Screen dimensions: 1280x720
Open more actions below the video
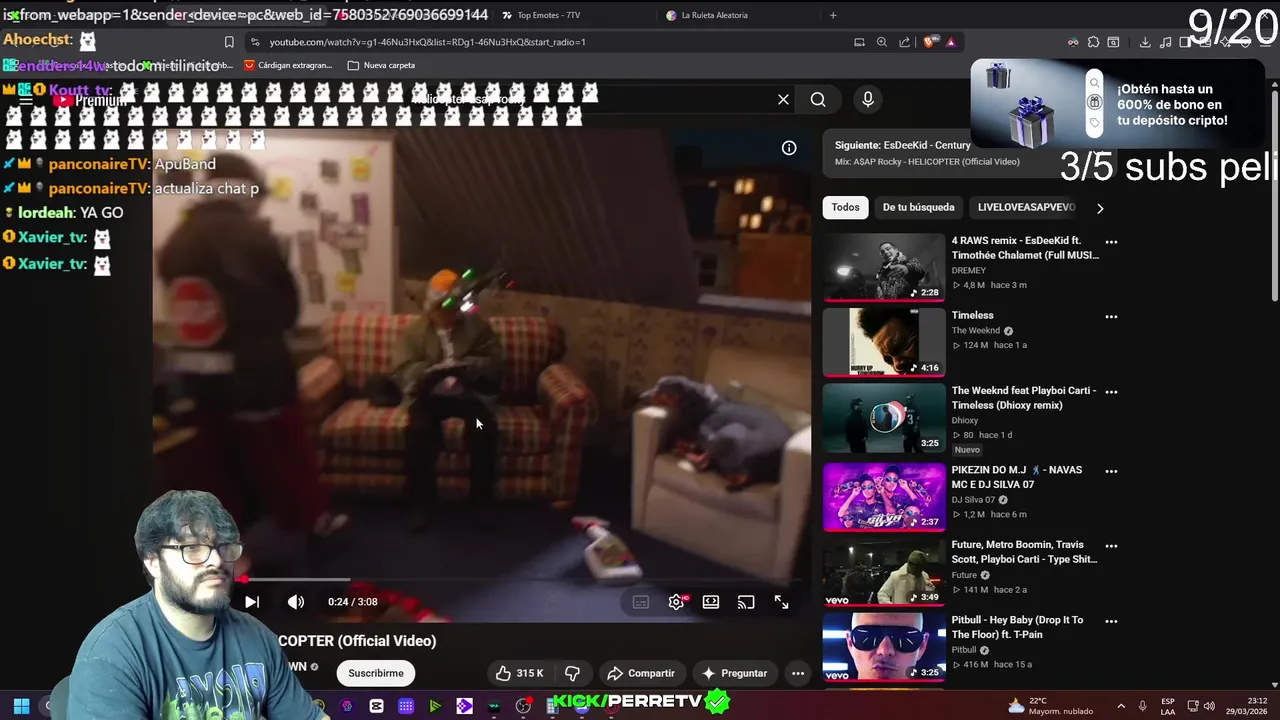[798, 673]
